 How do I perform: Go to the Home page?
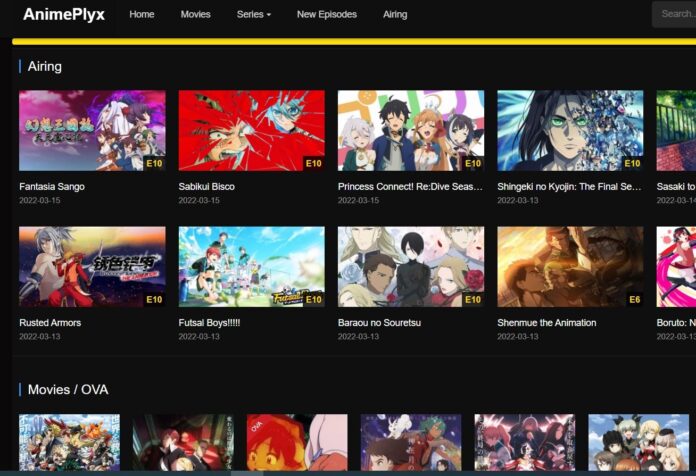point(142,14)
